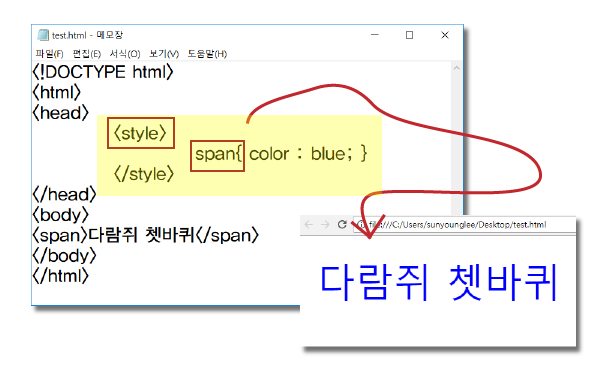Minimize the Notepad window
Screen dimensions: 600x373
[375, 35]
